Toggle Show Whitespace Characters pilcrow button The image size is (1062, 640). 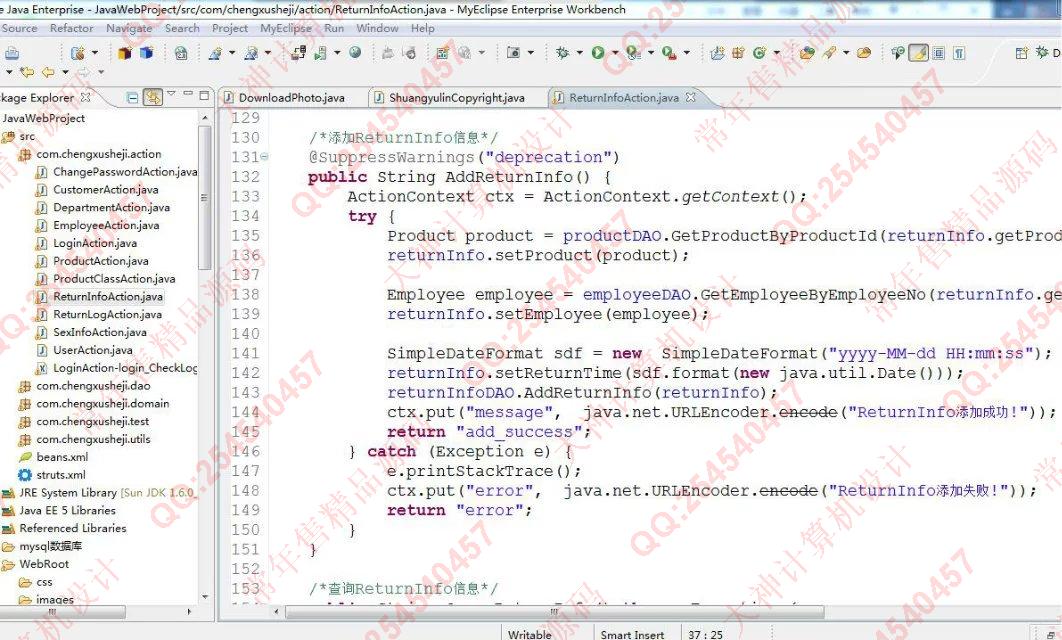pyautogui.click(x=959, y=53)
